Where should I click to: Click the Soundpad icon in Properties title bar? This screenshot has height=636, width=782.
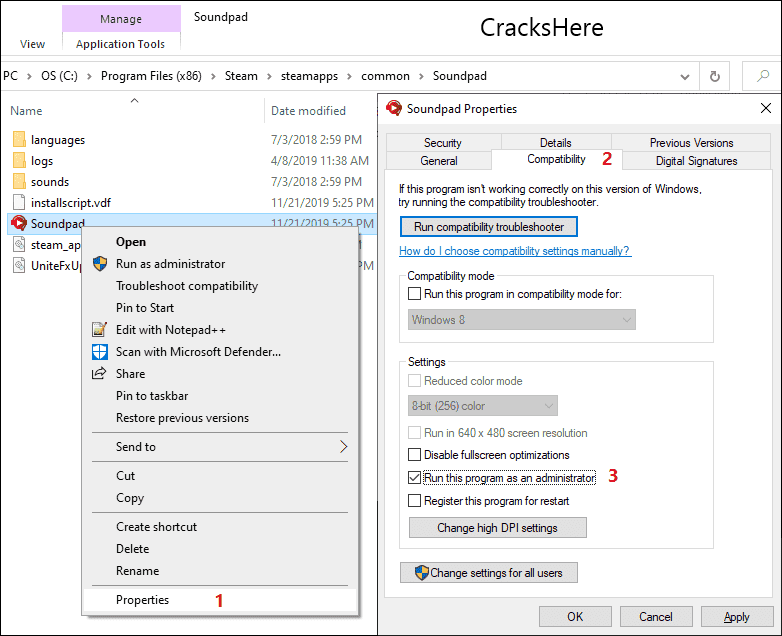[x=394, y=108]
